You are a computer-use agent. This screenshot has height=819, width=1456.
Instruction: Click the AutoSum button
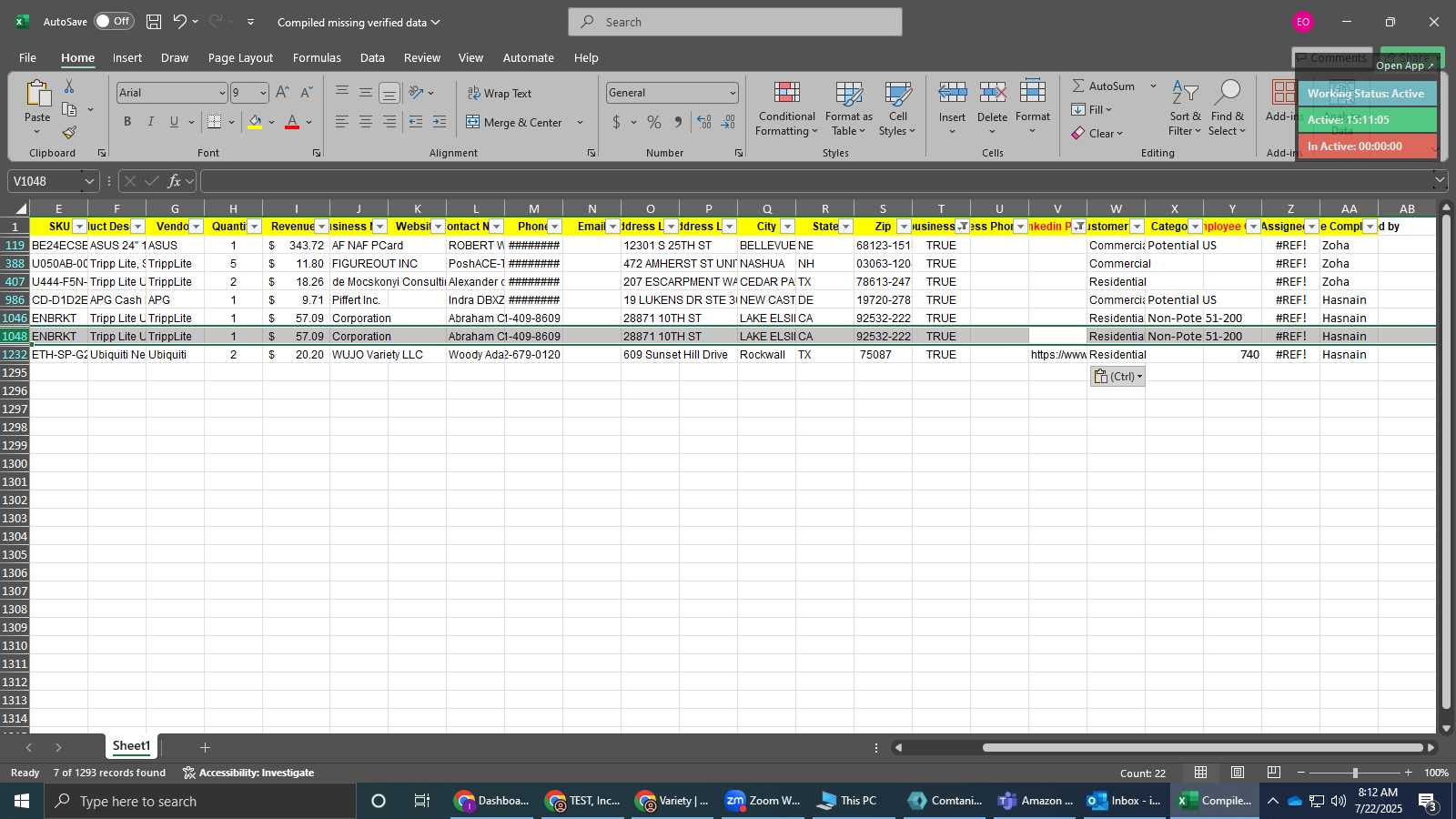(x=1103, y=86)
